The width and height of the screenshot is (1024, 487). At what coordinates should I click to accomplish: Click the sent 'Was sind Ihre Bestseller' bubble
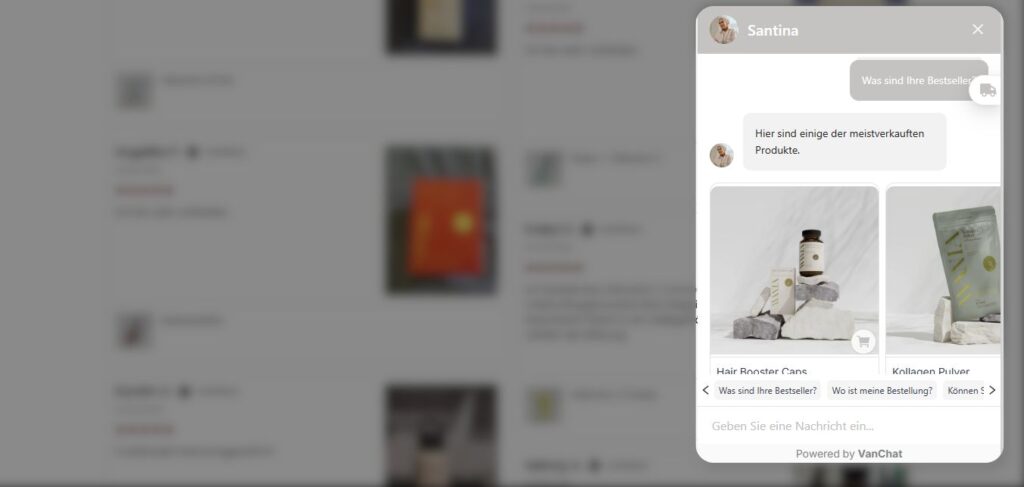918,80
